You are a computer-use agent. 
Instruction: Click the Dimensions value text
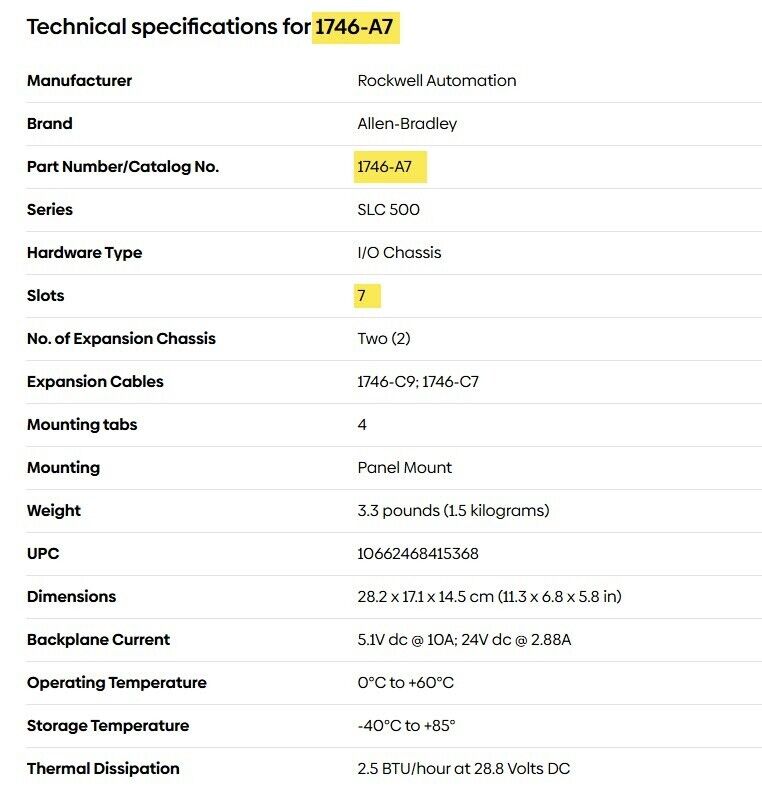[489, 597]
